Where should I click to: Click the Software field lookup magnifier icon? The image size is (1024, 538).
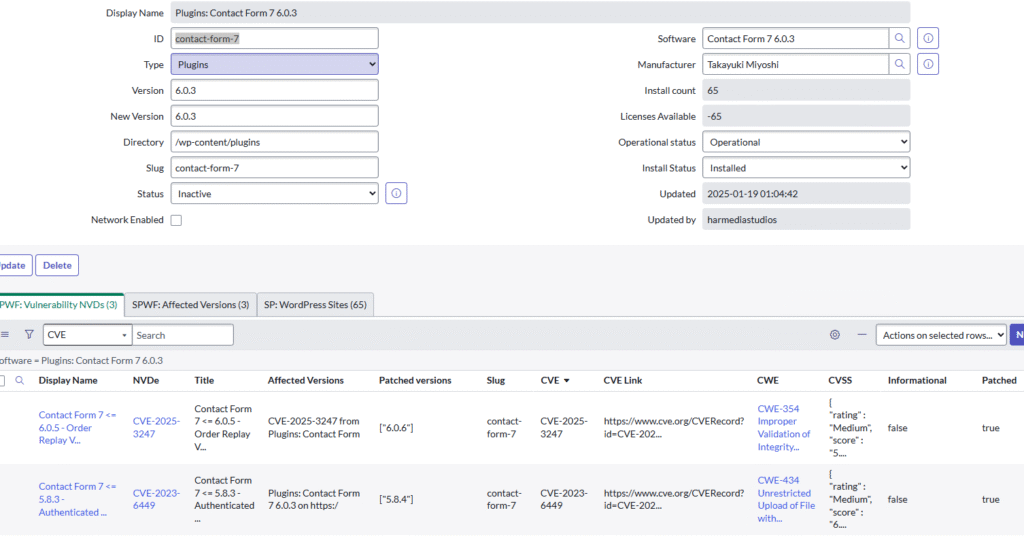click(x=900, y=39)
